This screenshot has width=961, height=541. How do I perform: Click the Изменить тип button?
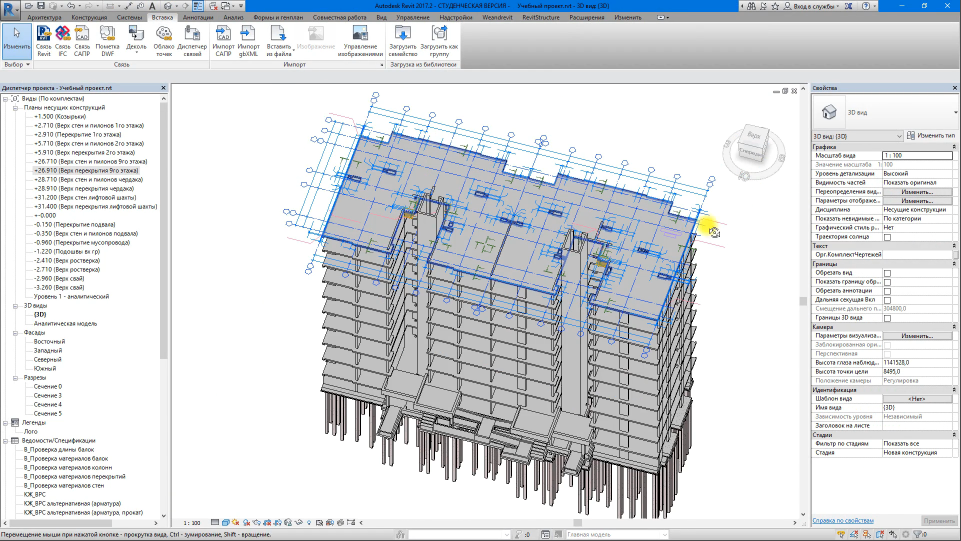[931, 135]
